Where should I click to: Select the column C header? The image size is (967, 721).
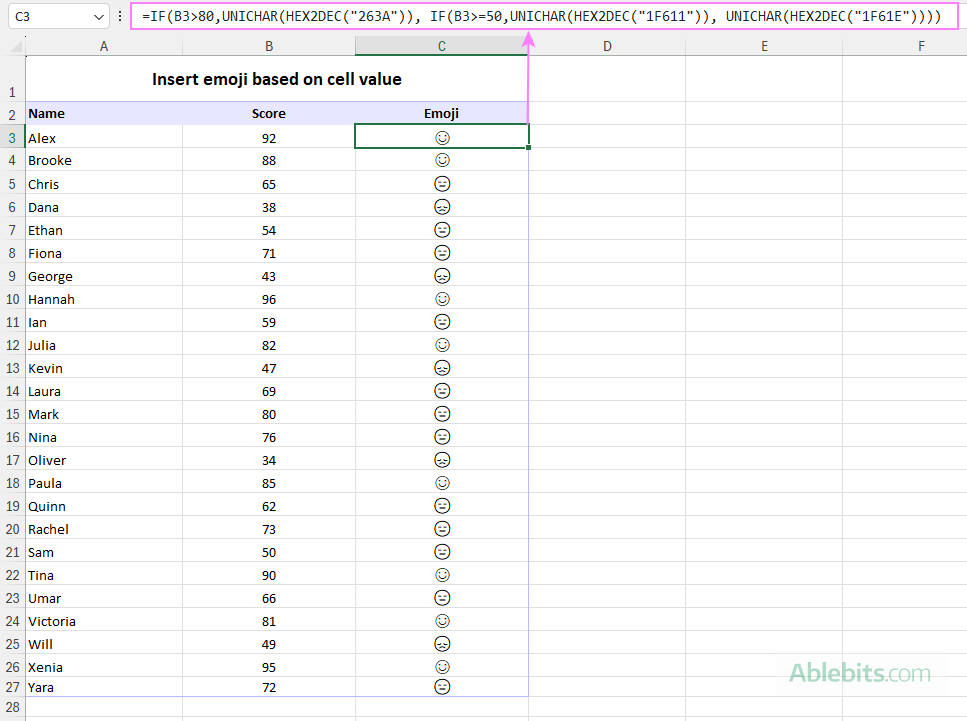[x=441, y=46]
